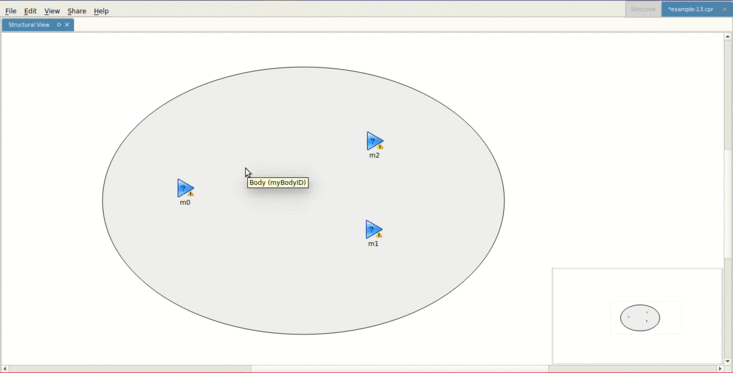Switch to the example-13.cpr tab
733x373 pixels.
(x=690, y=9)
